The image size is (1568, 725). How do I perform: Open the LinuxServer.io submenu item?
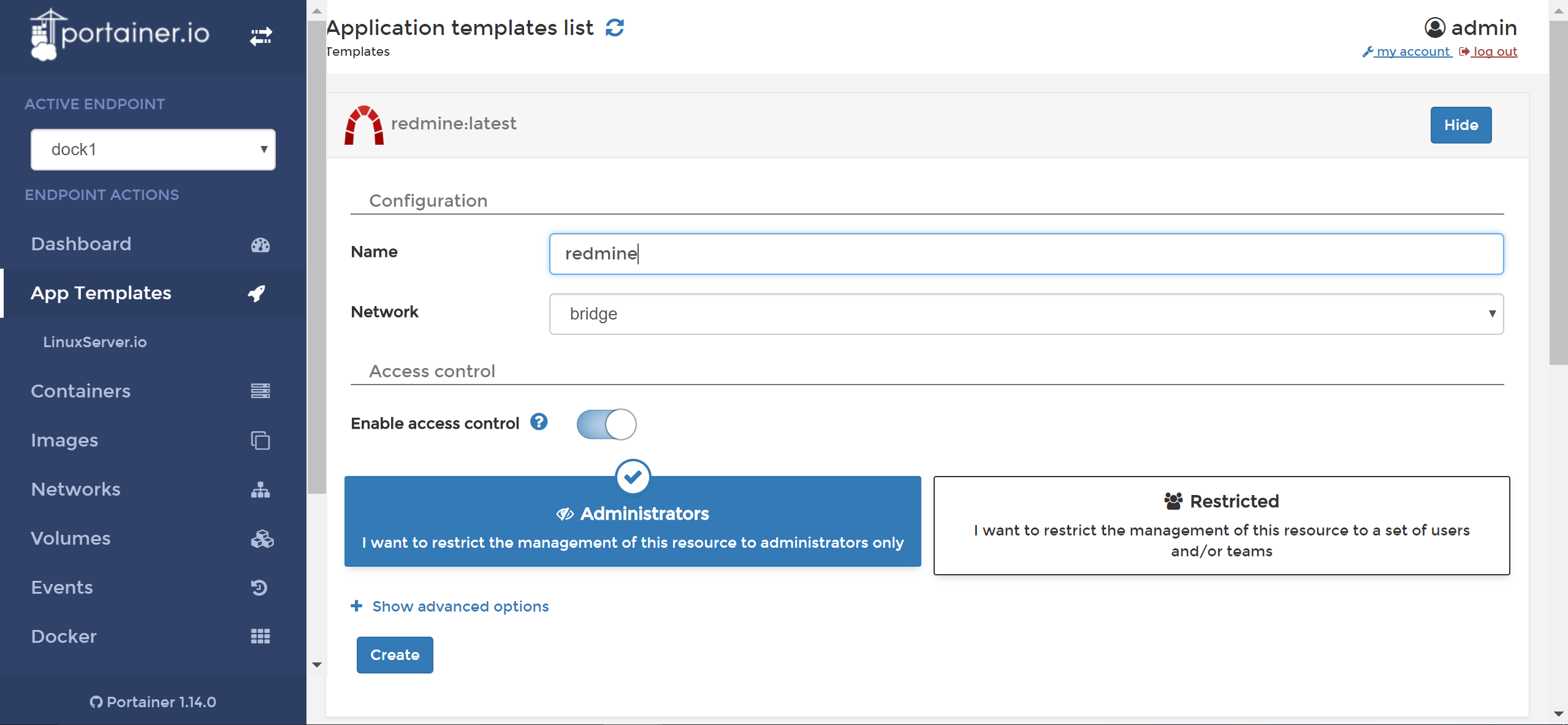click(x=95, y=342)
